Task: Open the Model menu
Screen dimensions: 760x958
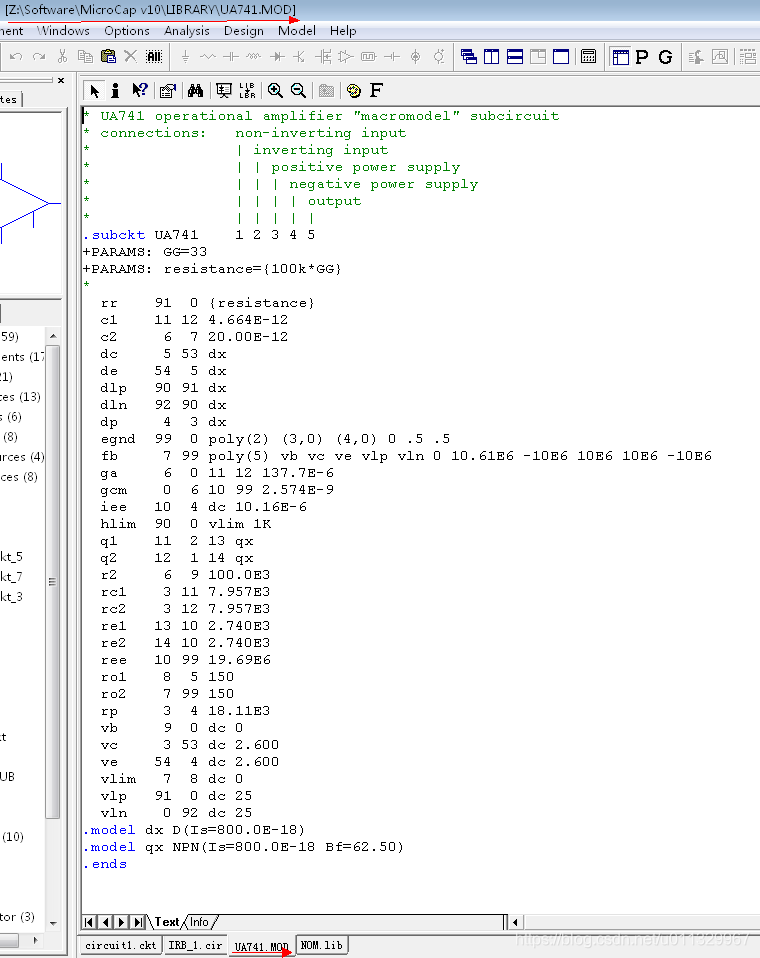Action: (x=297, y=31)
